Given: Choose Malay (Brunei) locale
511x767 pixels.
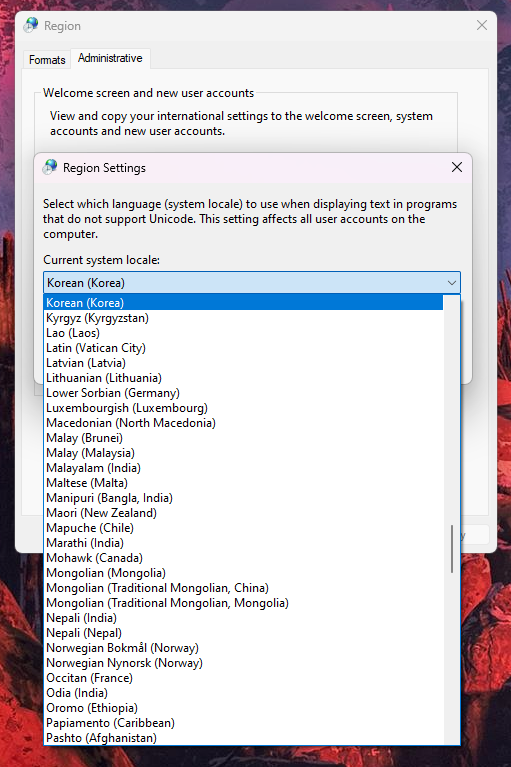Looking at the screenshot, I should point(244,438).
